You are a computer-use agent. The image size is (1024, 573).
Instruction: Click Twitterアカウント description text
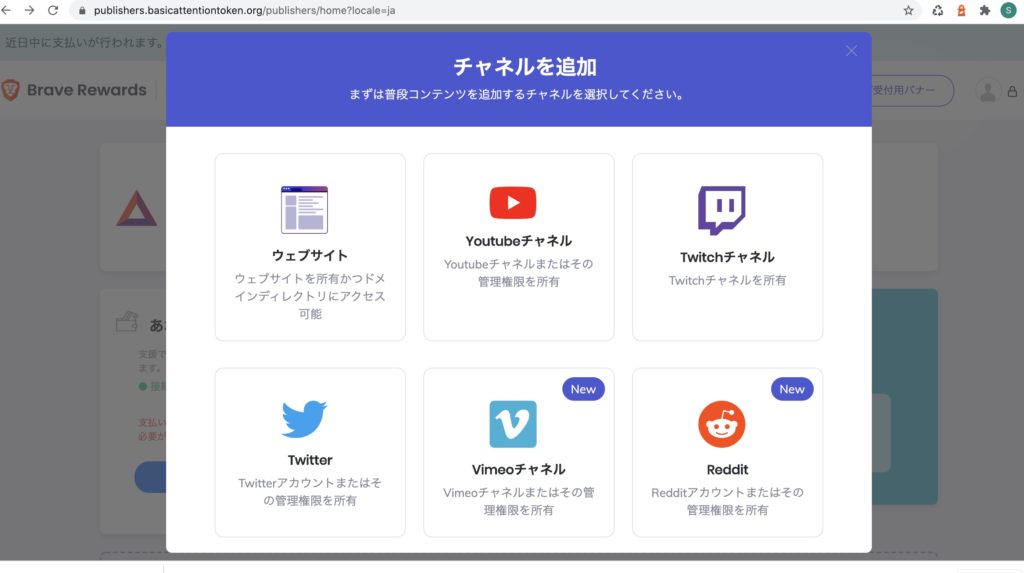(310, 491)
